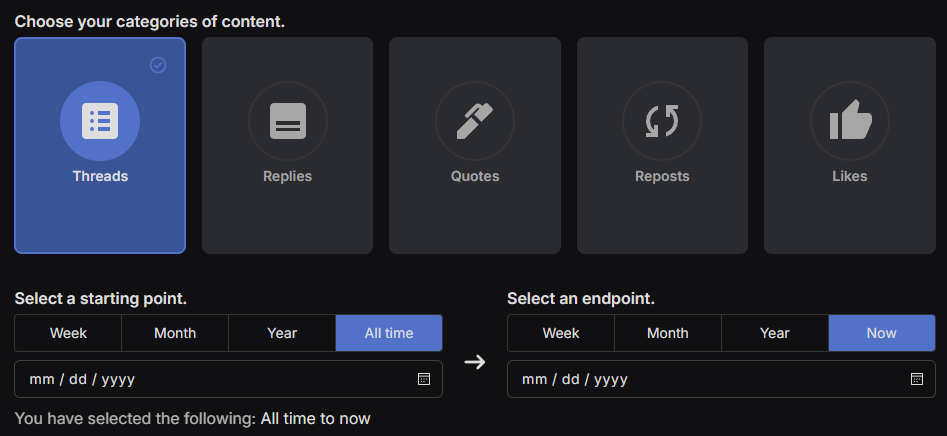This screenshot has width=947, height=436.
Task: Click the Reposts circular arrows icon
Action: tap(662, 121)
